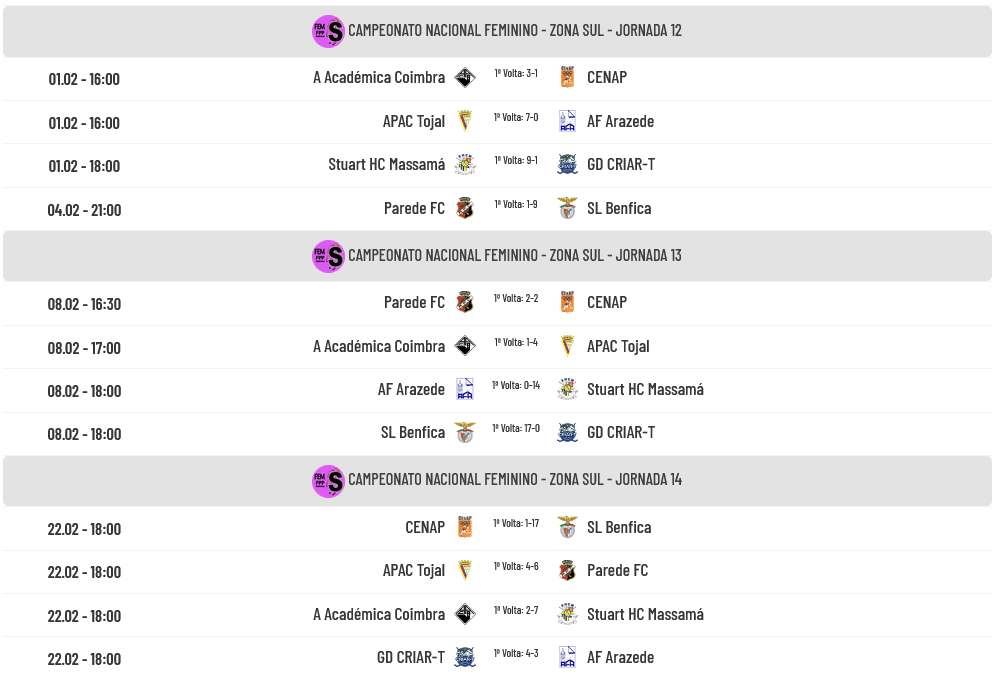Open GD CRIAR-T name in the 22.02 match
Viewport: 998px width, 682px height.
pos(410,657)
